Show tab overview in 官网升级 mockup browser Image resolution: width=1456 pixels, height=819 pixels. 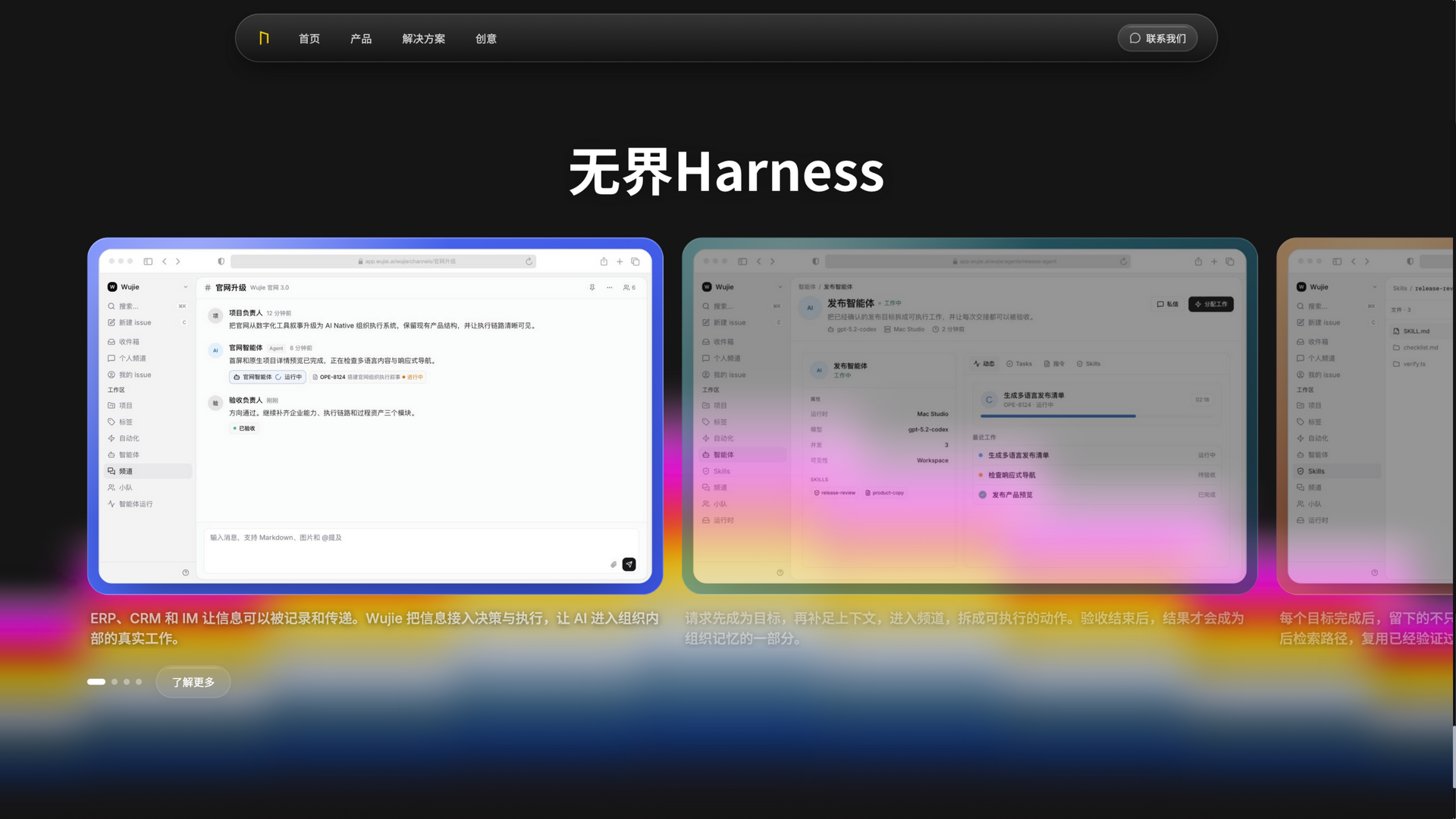(x=635, y=262)
